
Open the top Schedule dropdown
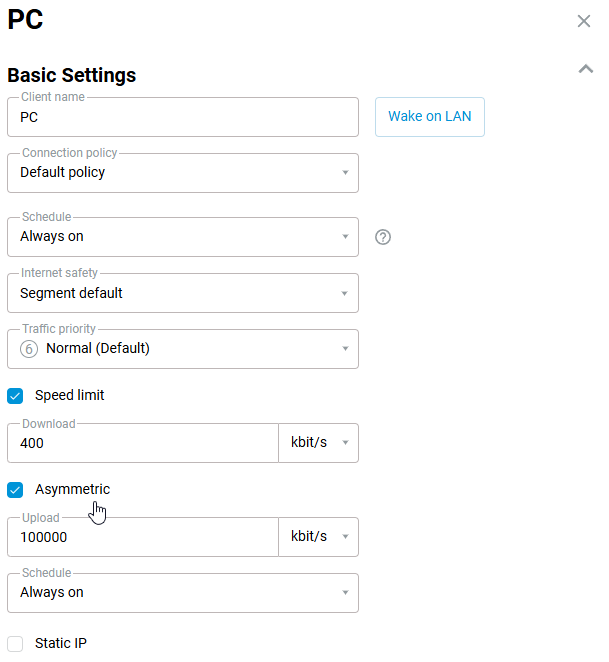pos(182,237)
